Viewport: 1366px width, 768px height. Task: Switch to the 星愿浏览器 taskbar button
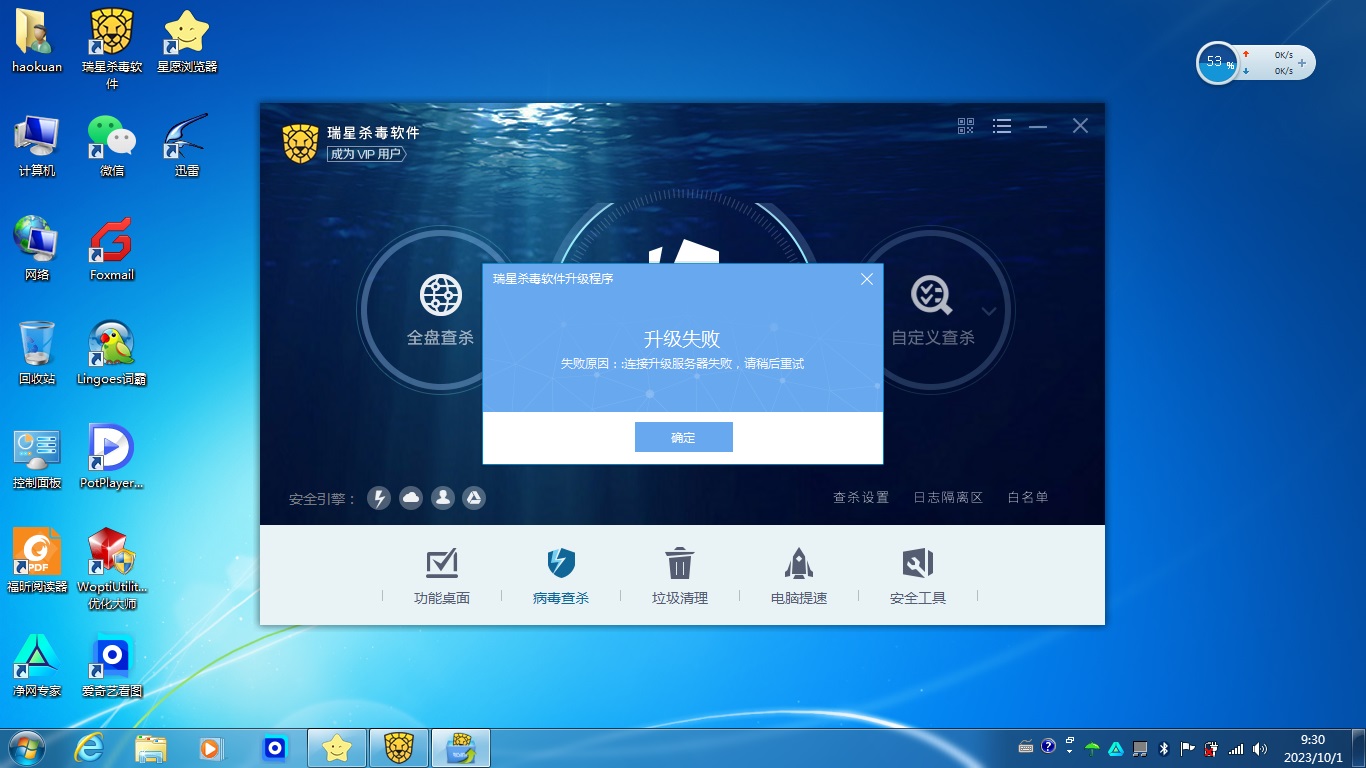[x=337, y=748]
